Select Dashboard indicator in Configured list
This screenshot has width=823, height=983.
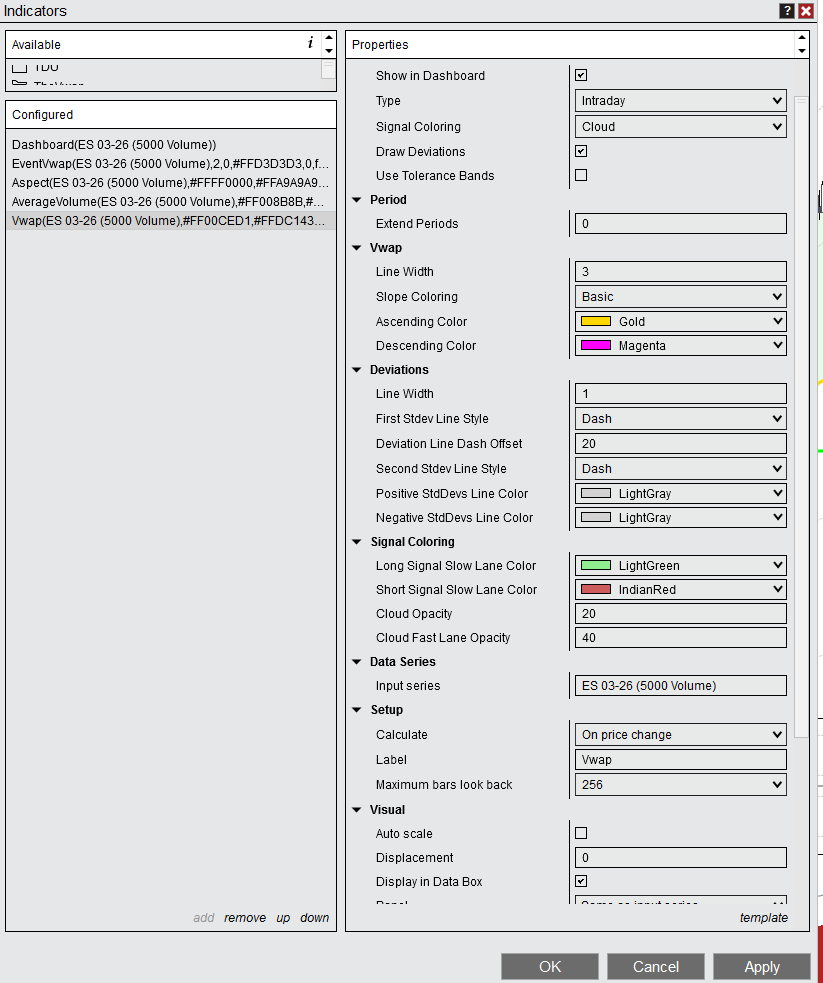[114, 145]
